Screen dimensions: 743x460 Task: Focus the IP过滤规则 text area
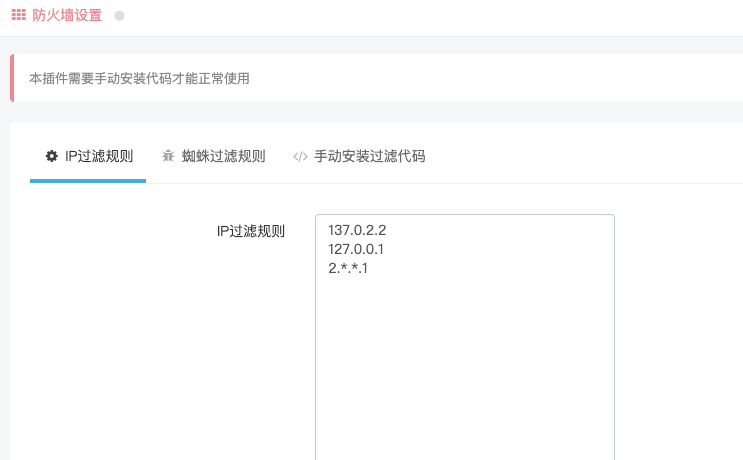(x=465, y=337)
